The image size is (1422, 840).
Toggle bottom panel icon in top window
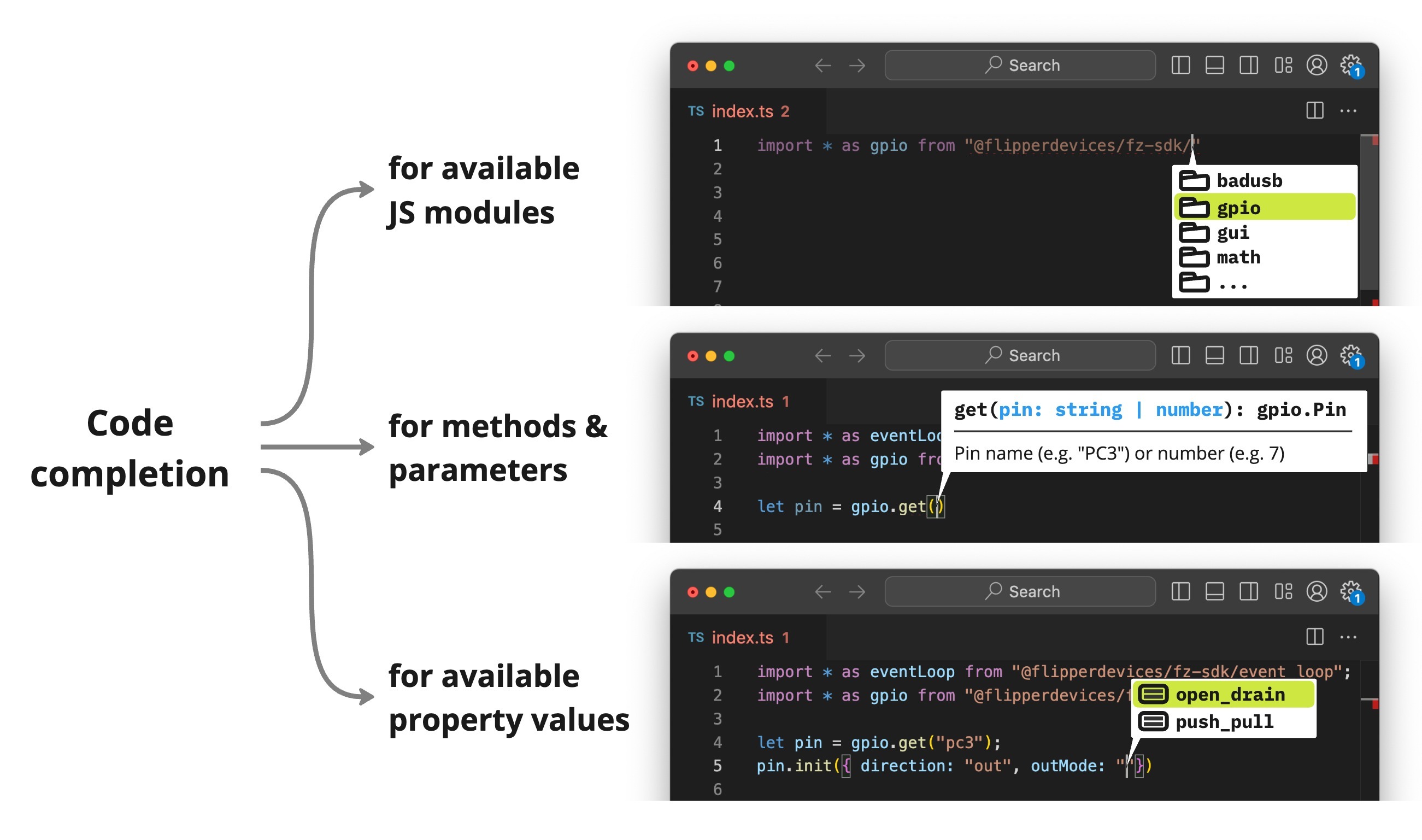pyautogui.click(x=1214, y=65)
